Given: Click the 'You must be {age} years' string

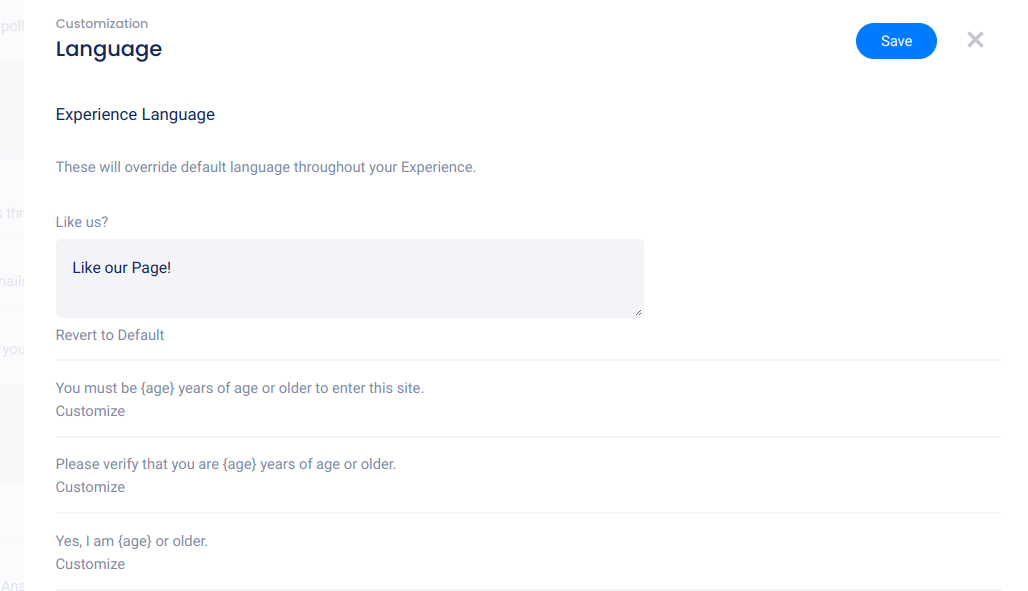Looking at the screenshot, I should [x=240, y=388].
